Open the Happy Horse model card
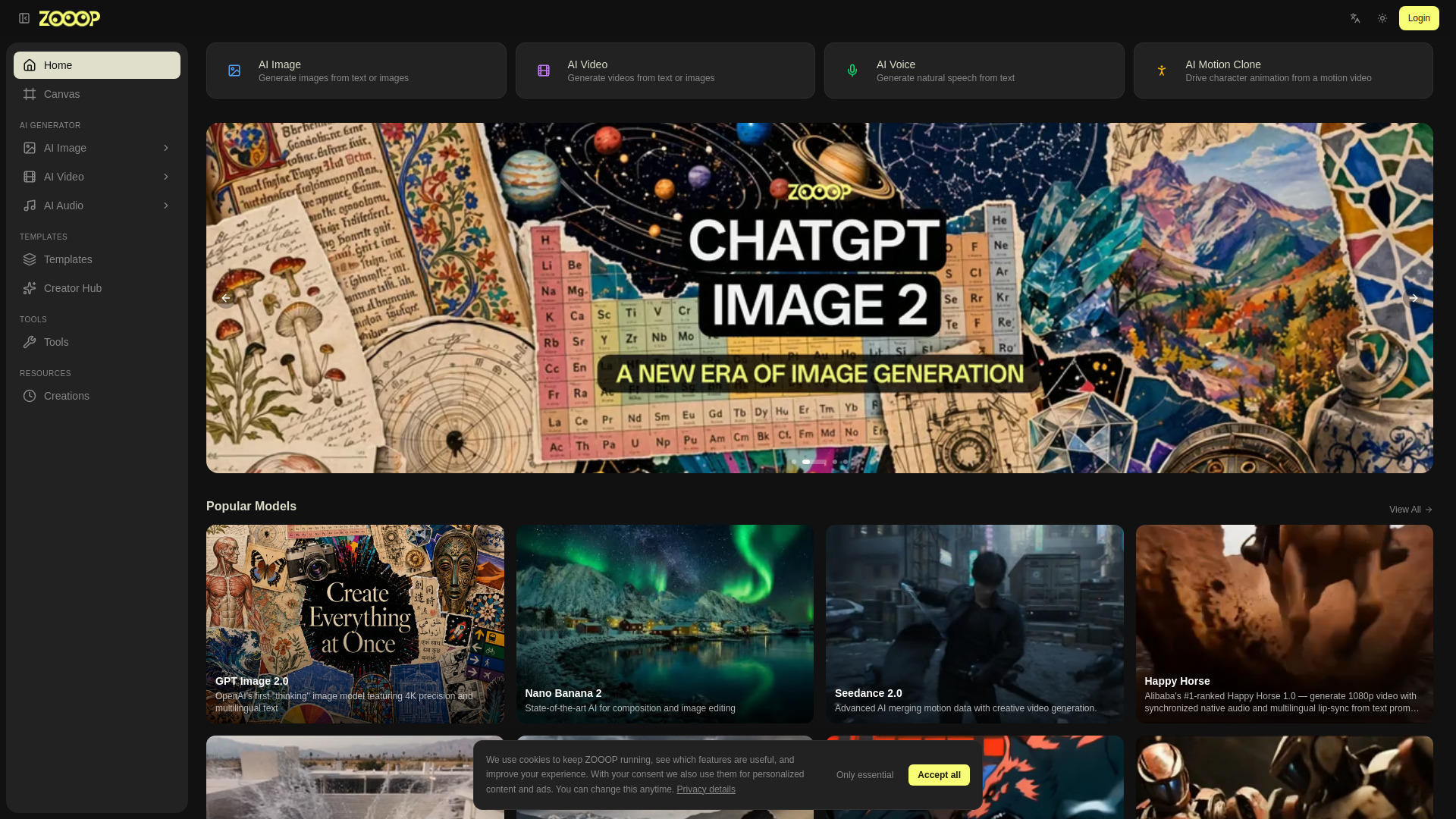Viewport: 1456px width, 819px height. click(1285, 624)
